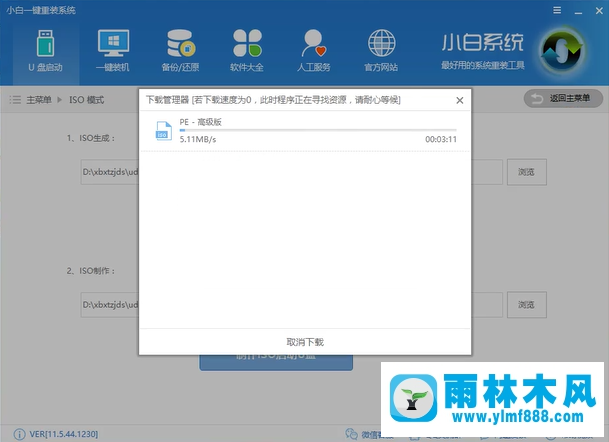Open the 软件大全 tab

point(247,51)
